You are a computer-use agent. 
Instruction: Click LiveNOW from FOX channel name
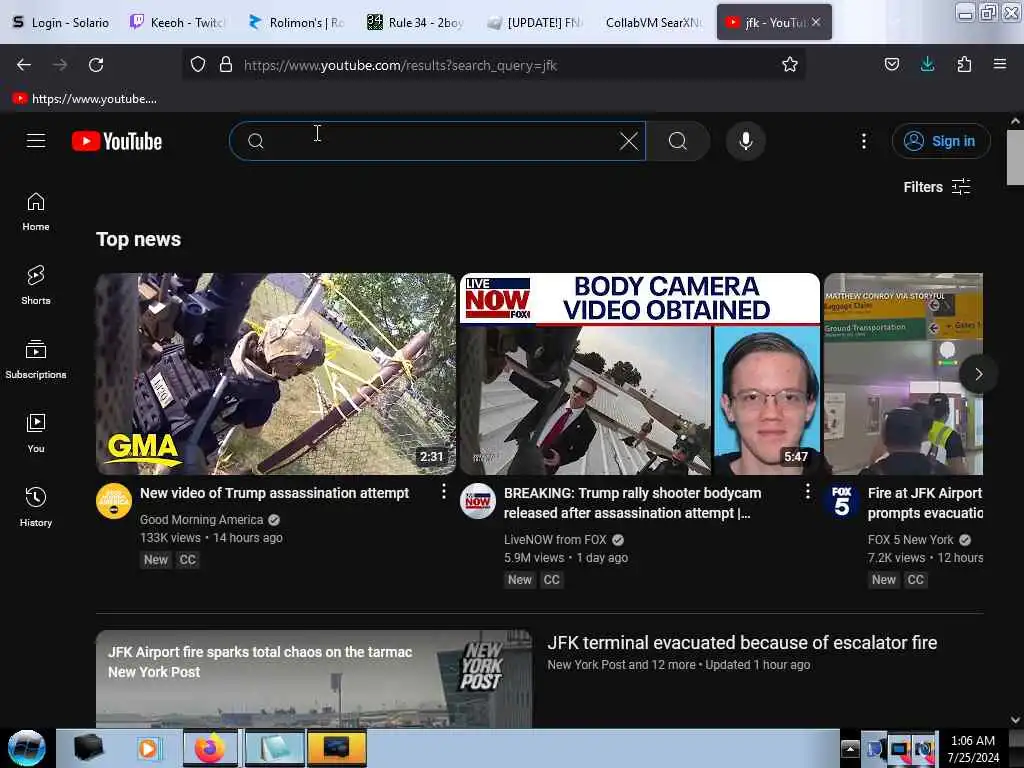pos(555,540)
